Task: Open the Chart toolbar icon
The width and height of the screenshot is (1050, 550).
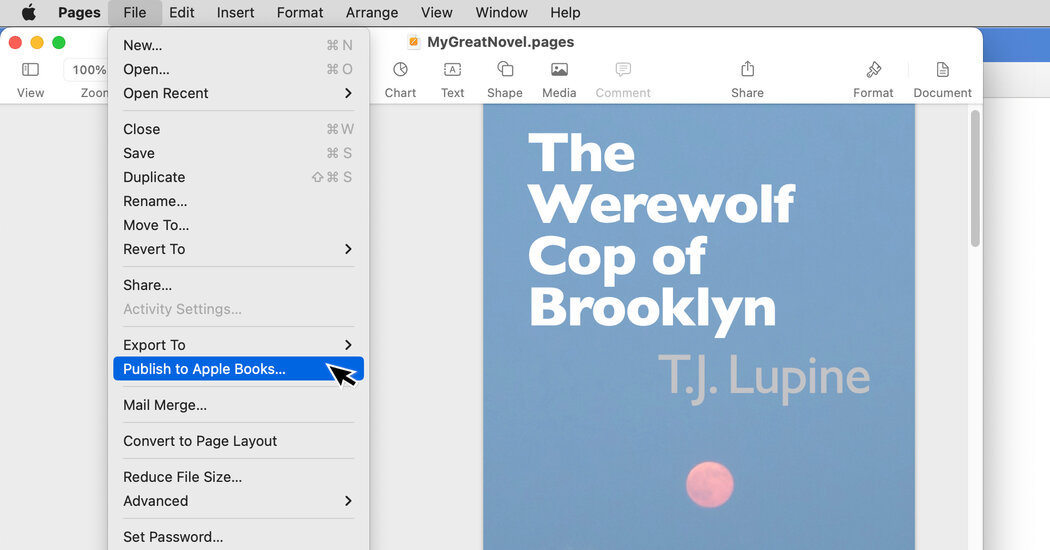Action: (400, 70)
